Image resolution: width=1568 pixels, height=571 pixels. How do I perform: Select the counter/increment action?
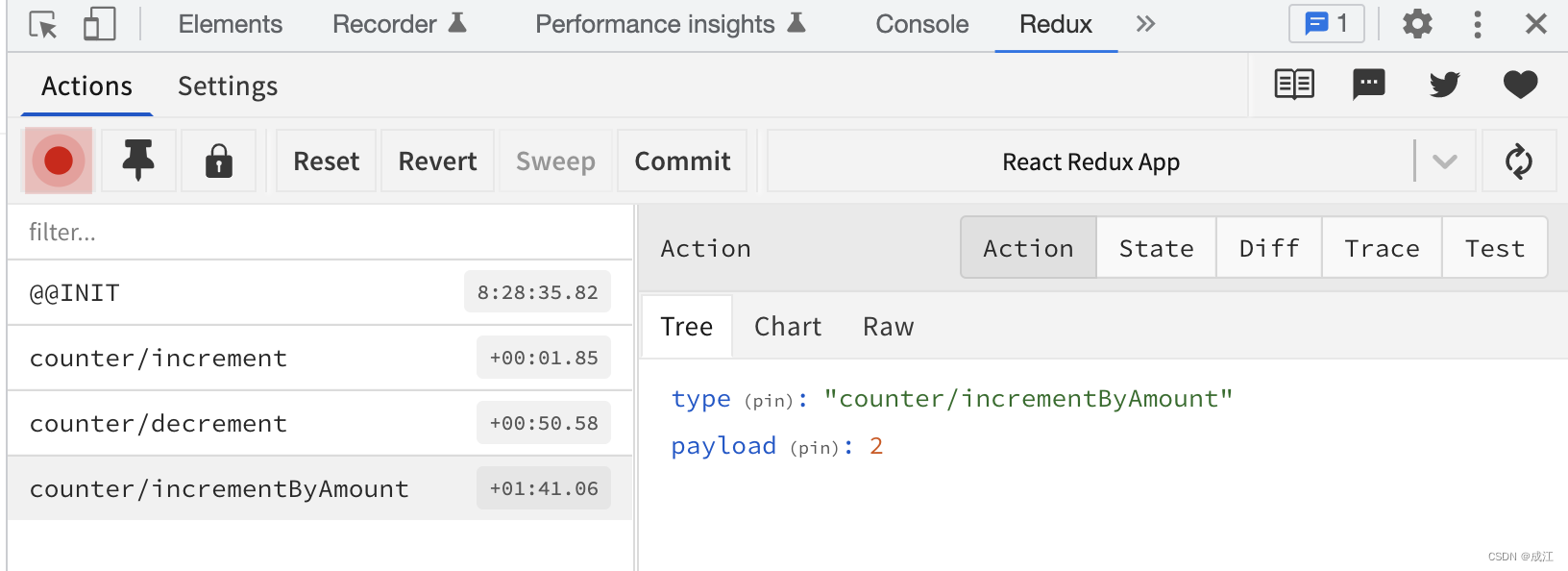320,358
